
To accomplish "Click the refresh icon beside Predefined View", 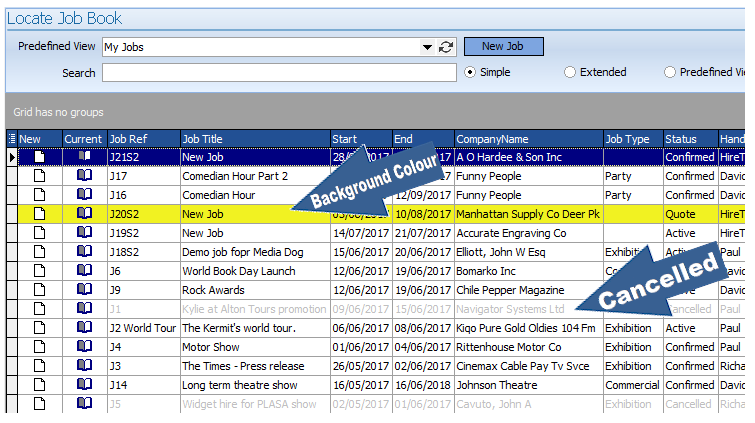I will (x=446, y=47).
